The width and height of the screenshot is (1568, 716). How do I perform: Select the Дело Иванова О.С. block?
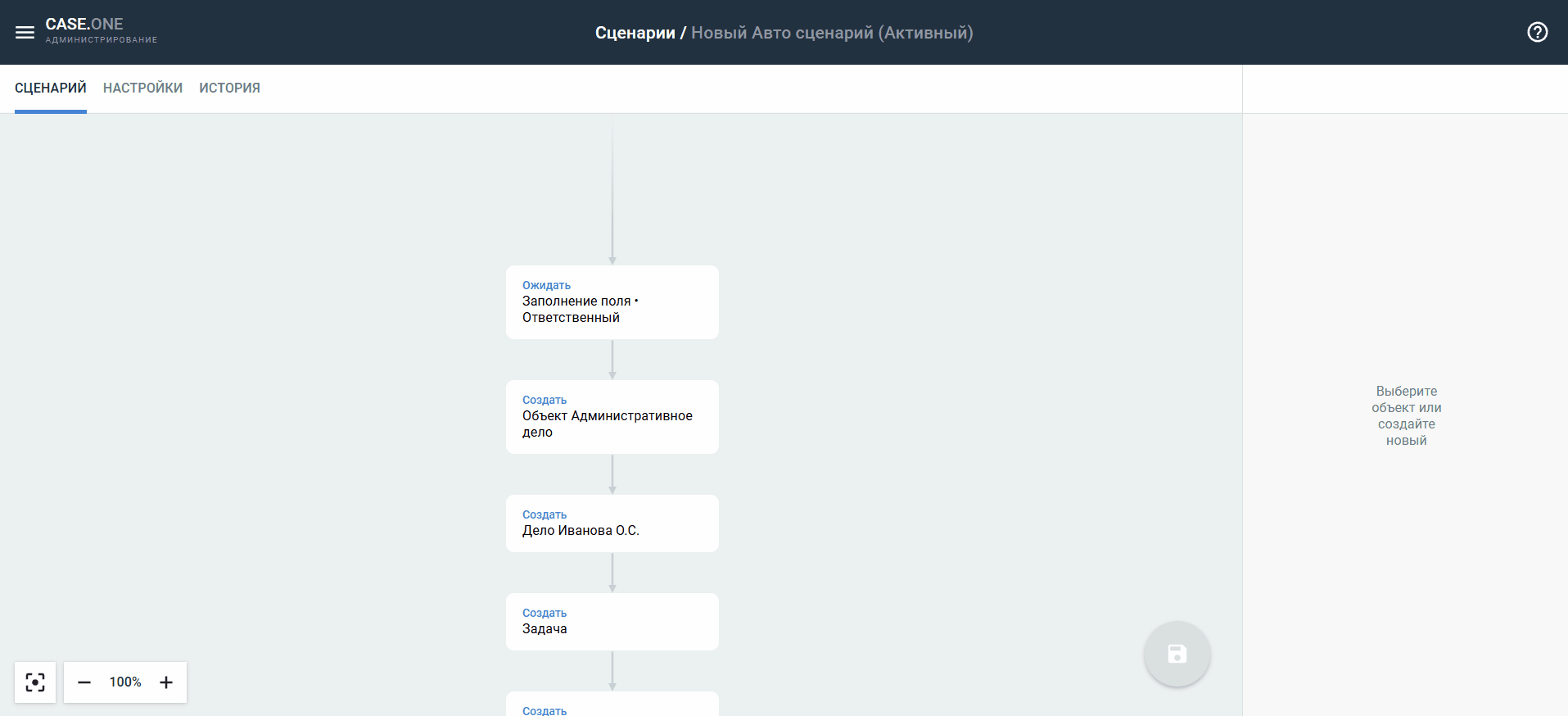(612, 523)
